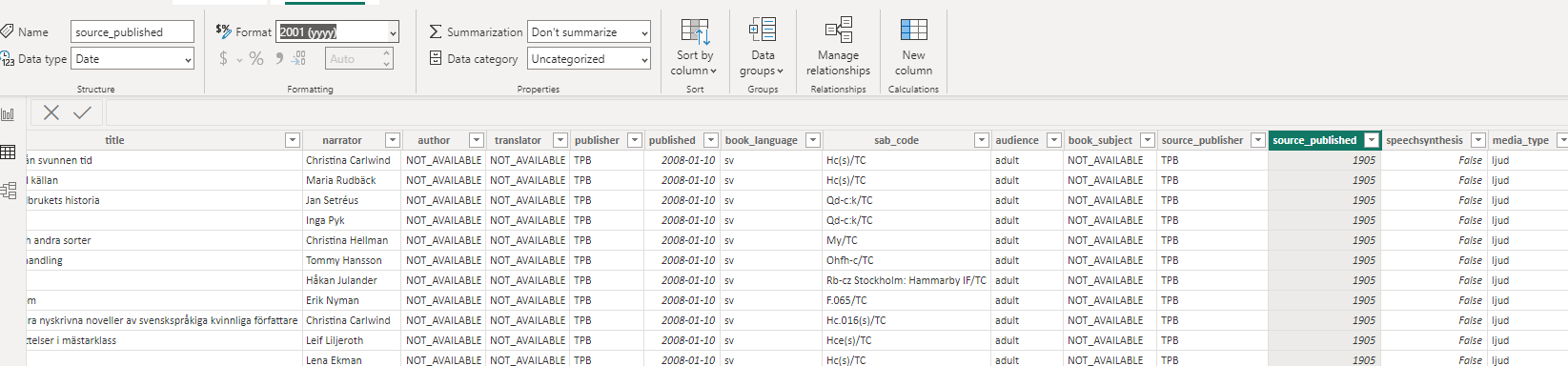
Task: Cancel formula with X button
Action: [51, 112]
